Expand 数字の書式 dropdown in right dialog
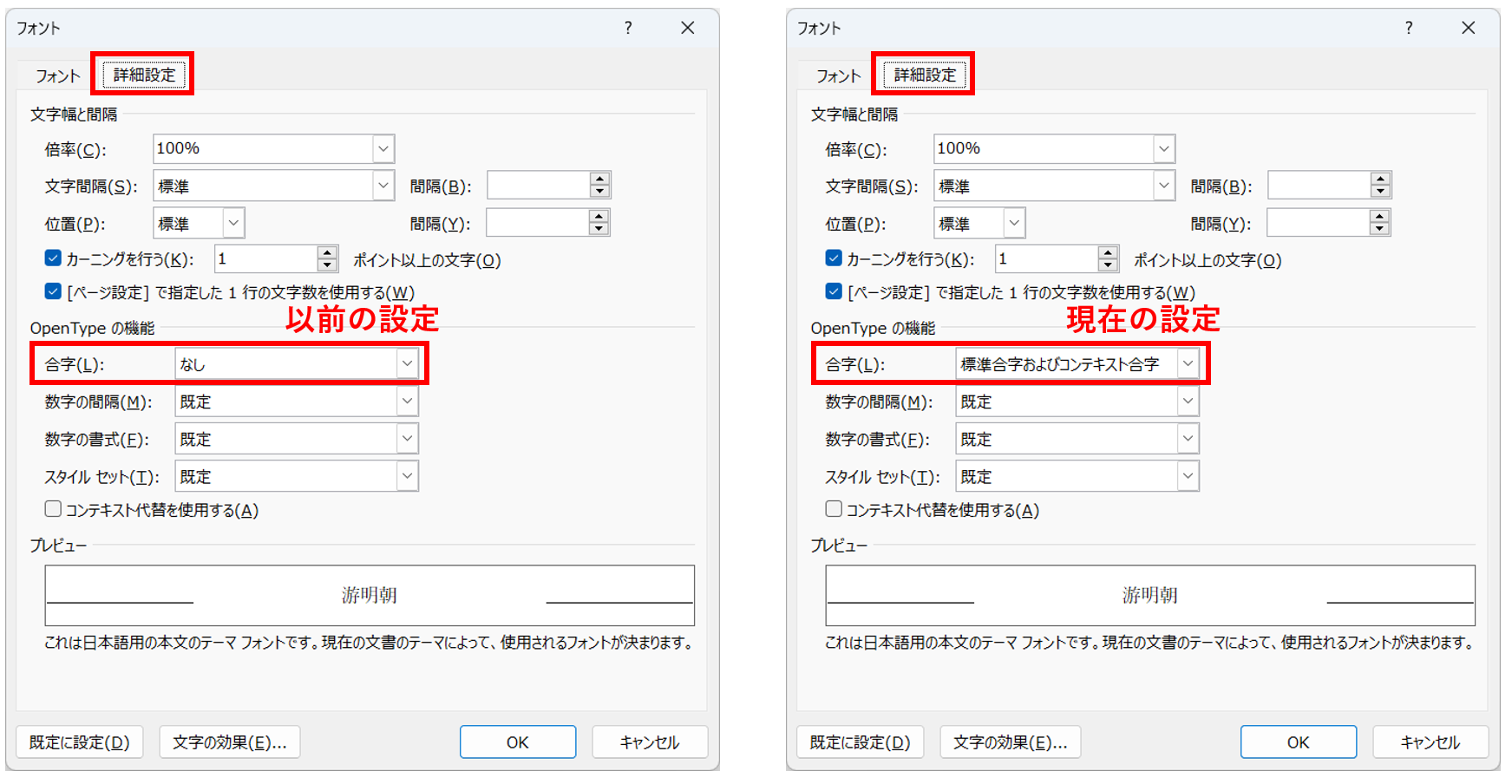Viewport: 1512px width, 784px height. pyautogui.click(x=1188, y=439)
